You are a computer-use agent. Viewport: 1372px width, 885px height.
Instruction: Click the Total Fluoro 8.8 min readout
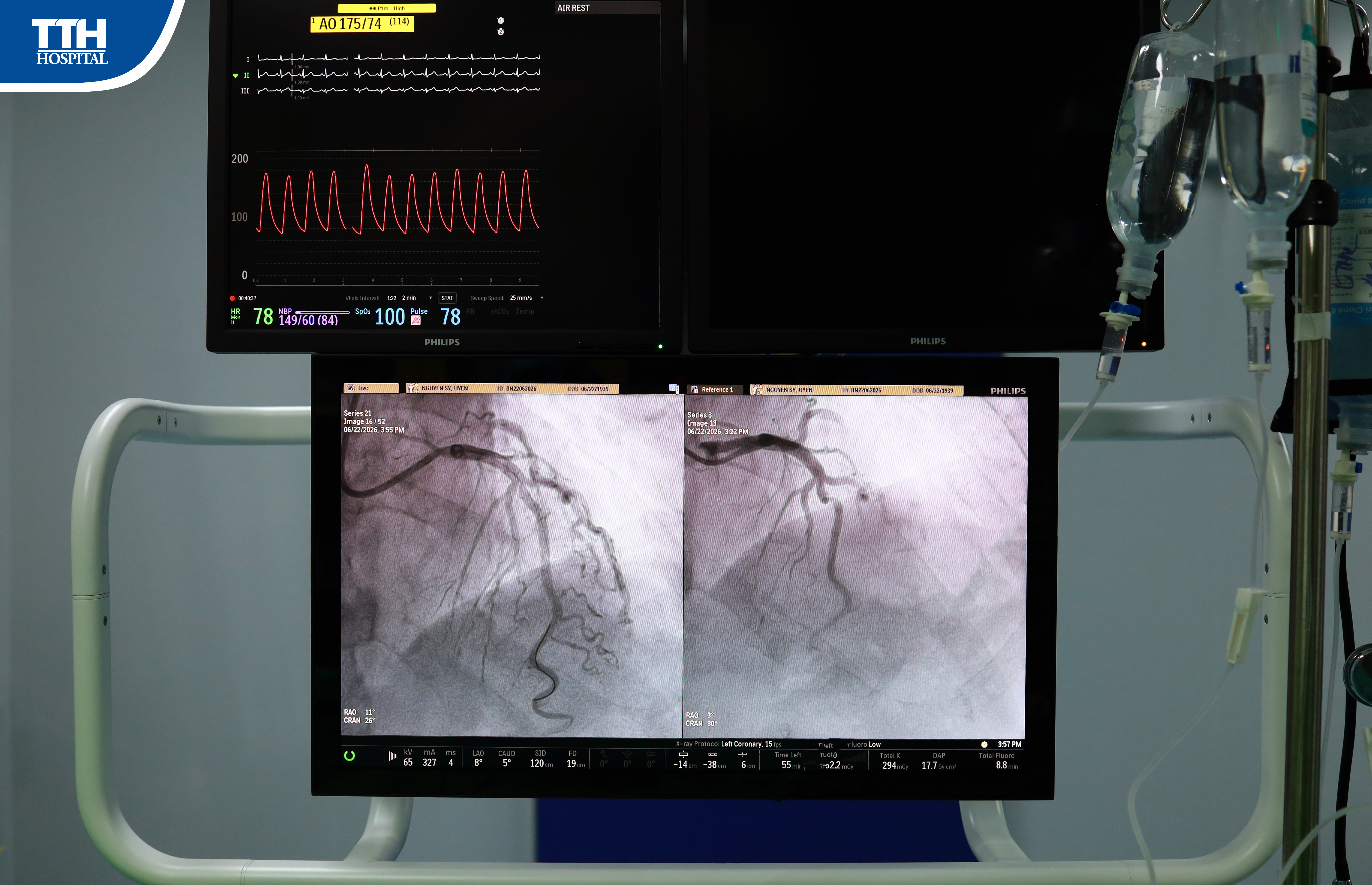(x=998, y=761)
